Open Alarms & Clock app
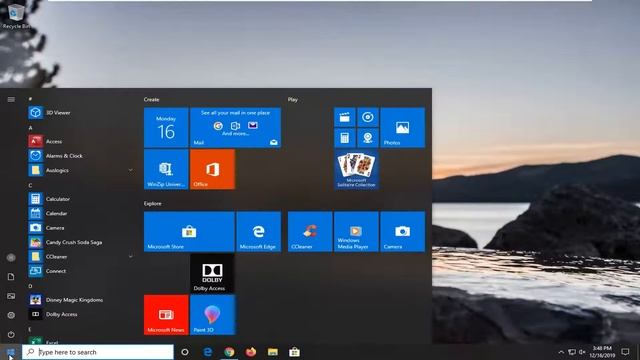This screenshot has width=640, height=360. point(80,156)
